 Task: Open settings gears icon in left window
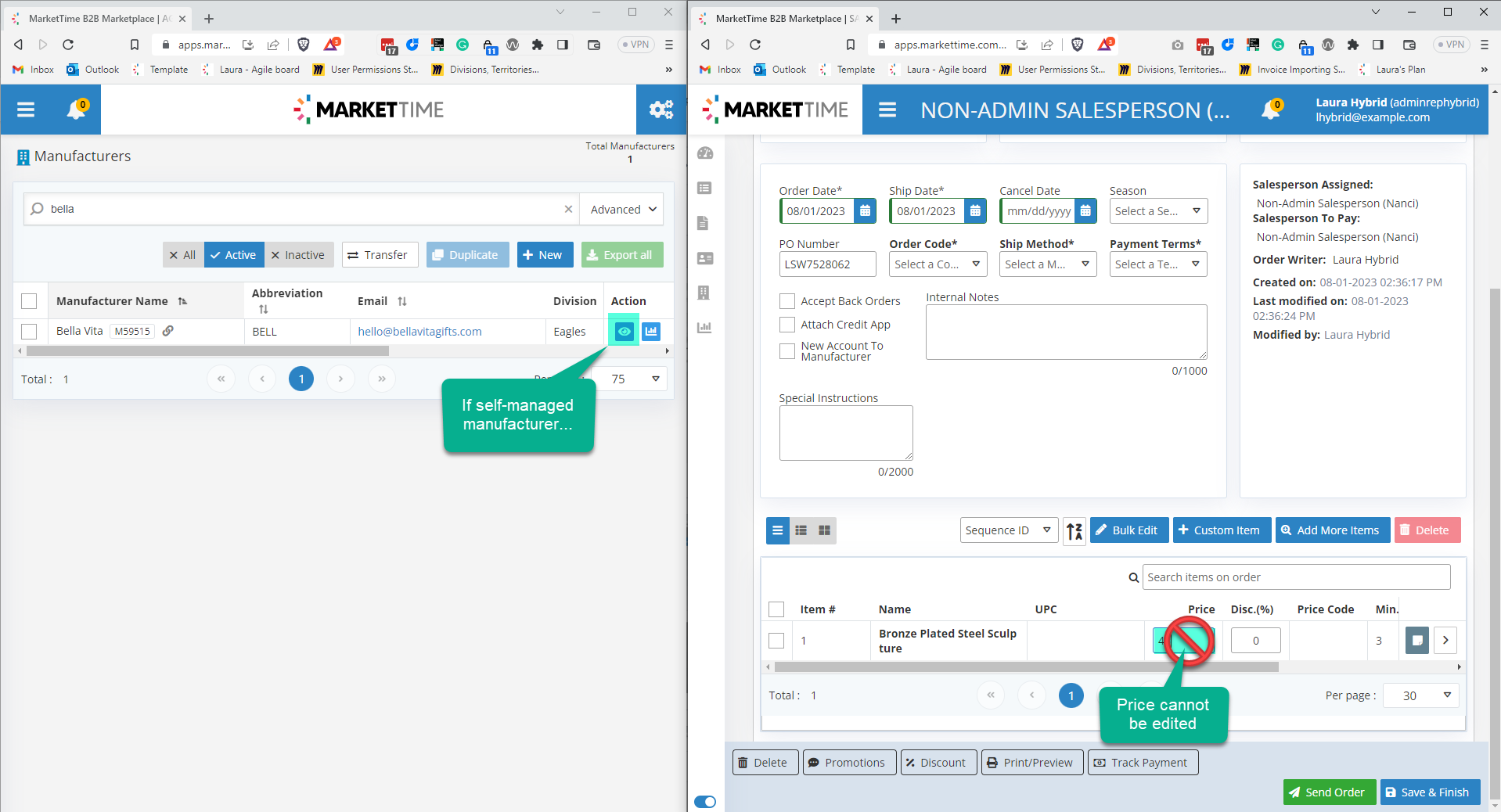point(661,110)
